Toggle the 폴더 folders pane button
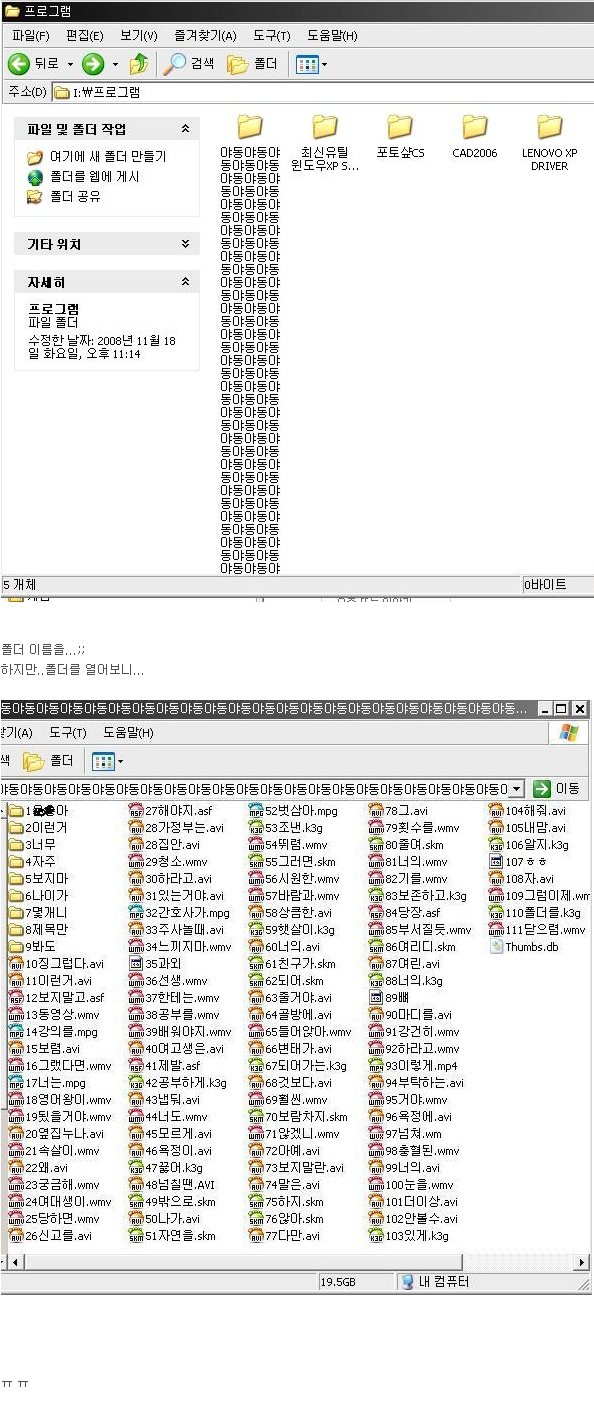Image resolution: width=594 pixels, height=1424 pixels. click(252, 64)
